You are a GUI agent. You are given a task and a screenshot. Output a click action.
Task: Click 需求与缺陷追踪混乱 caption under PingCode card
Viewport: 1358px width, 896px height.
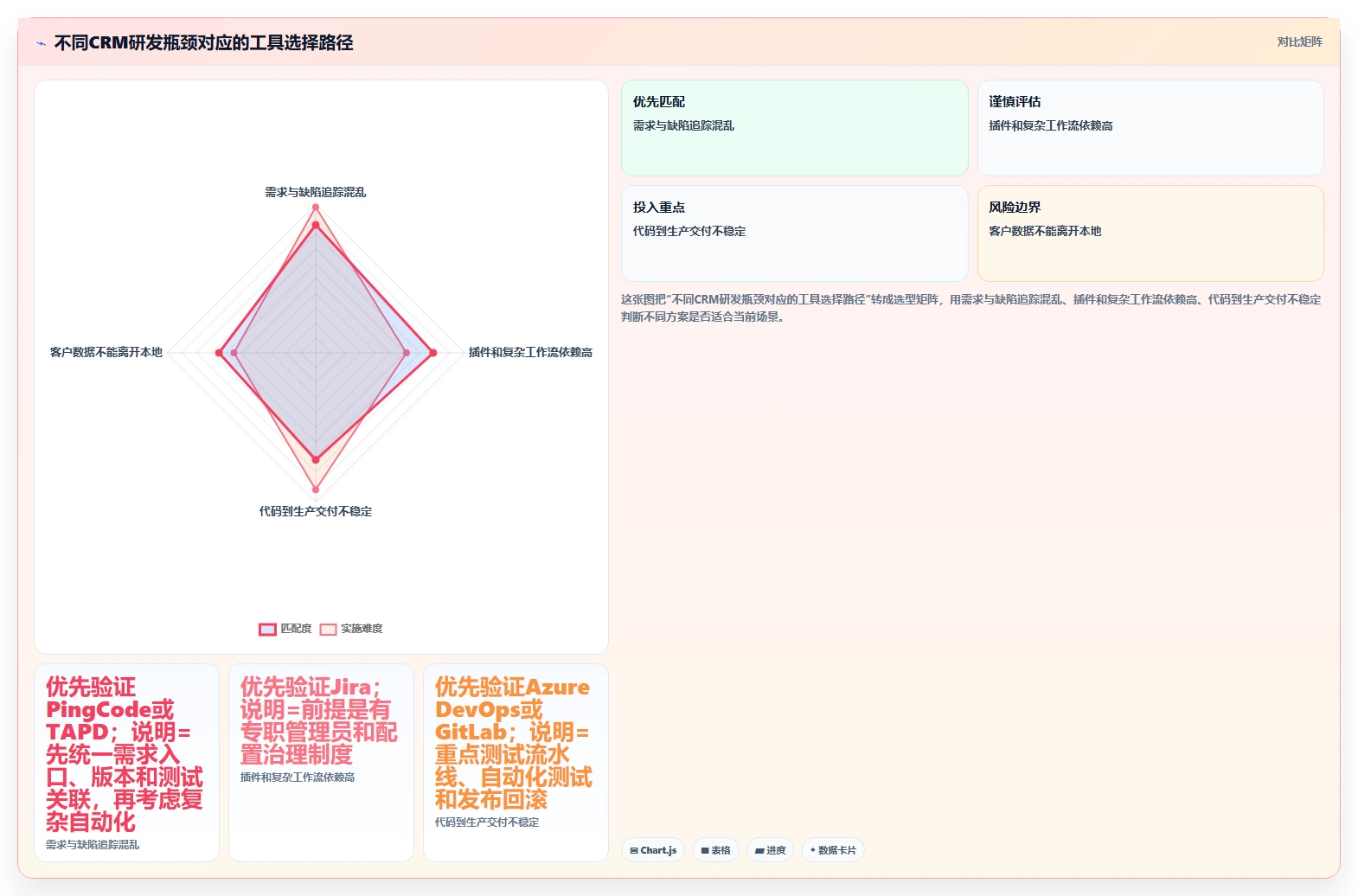[93, 844]
